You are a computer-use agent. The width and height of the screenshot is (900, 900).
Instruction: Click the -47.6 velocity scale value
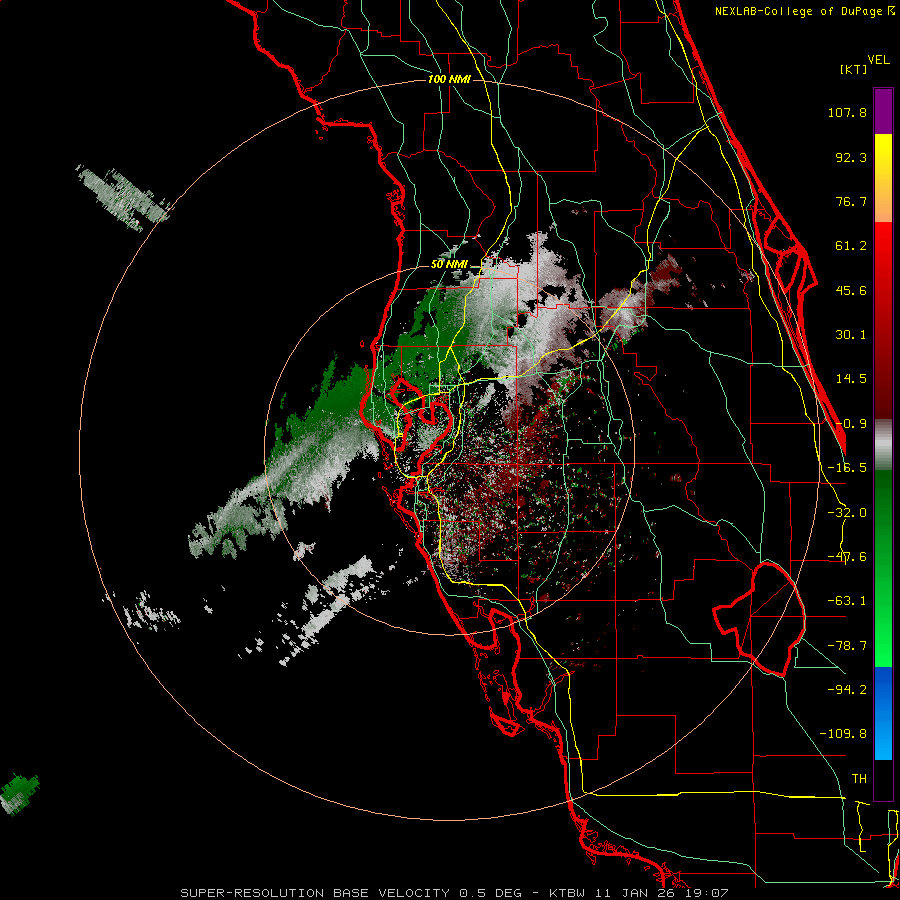pos(847,557)
